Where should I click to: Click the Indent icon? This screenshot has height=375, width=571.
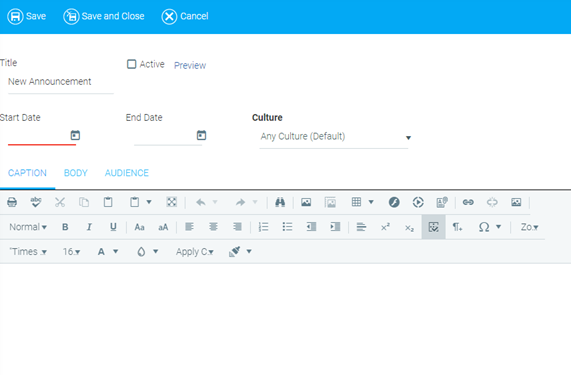click(335, 227)
